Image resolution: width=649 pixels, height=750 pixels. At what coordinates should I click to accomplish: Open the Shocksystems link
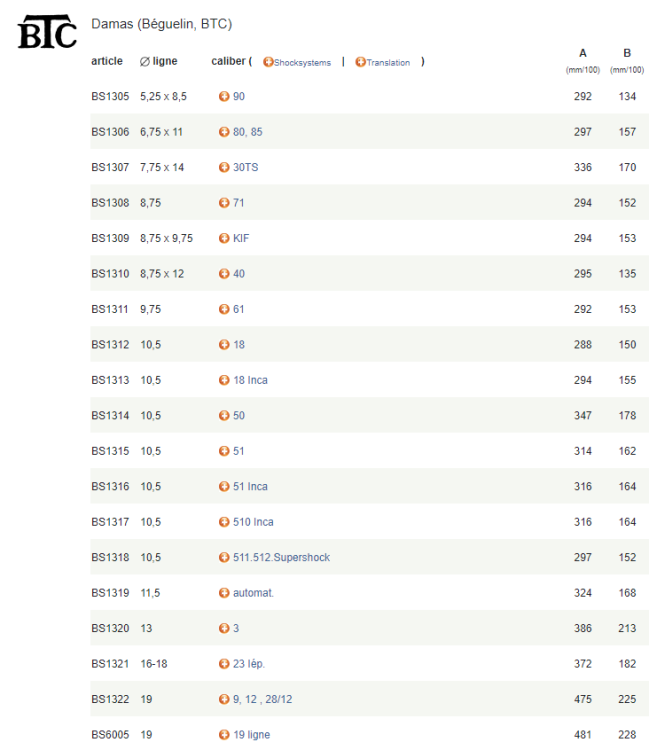tap(302, 63)
